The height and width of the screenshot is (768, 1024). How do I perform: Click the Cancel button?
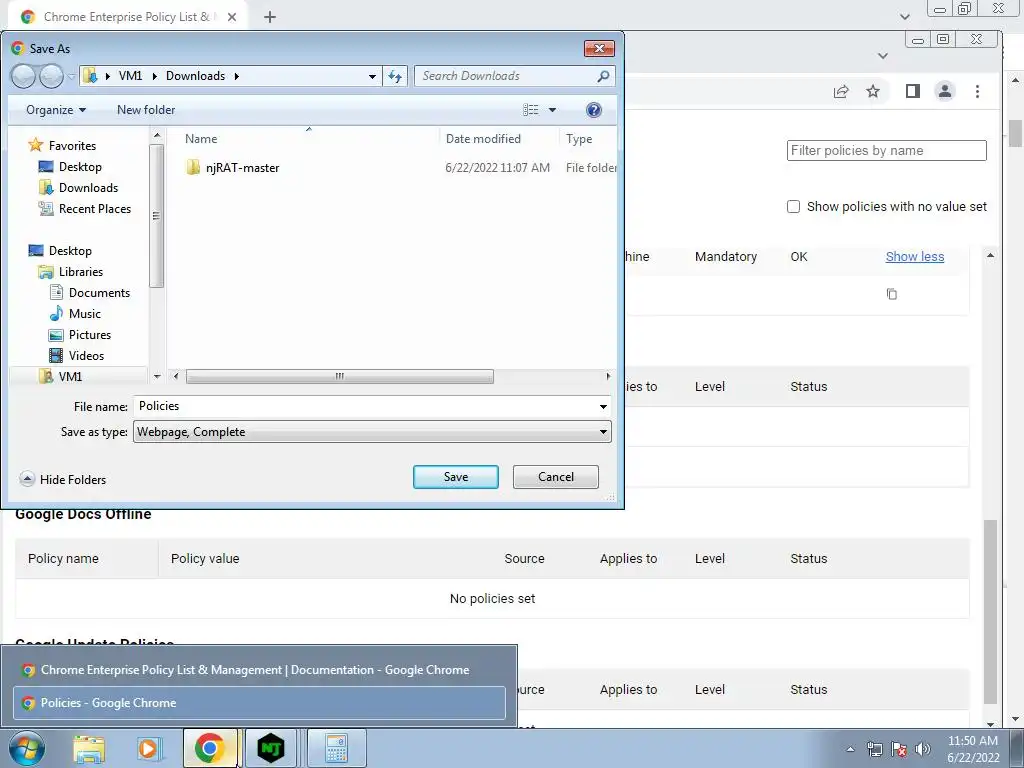click(x=556, y=477)
